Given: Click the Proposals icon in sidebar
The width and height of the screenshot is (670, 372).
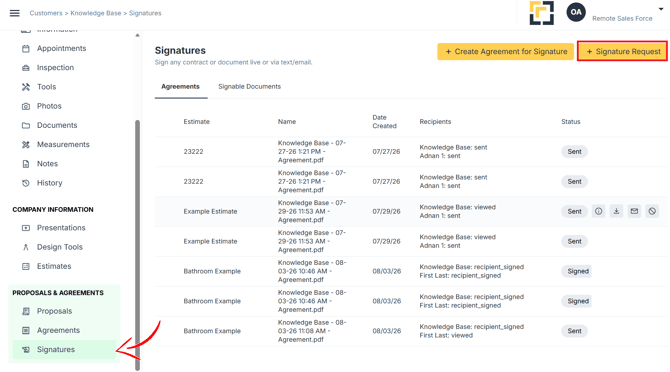Looking at the screenshot, I should point(26,311).
